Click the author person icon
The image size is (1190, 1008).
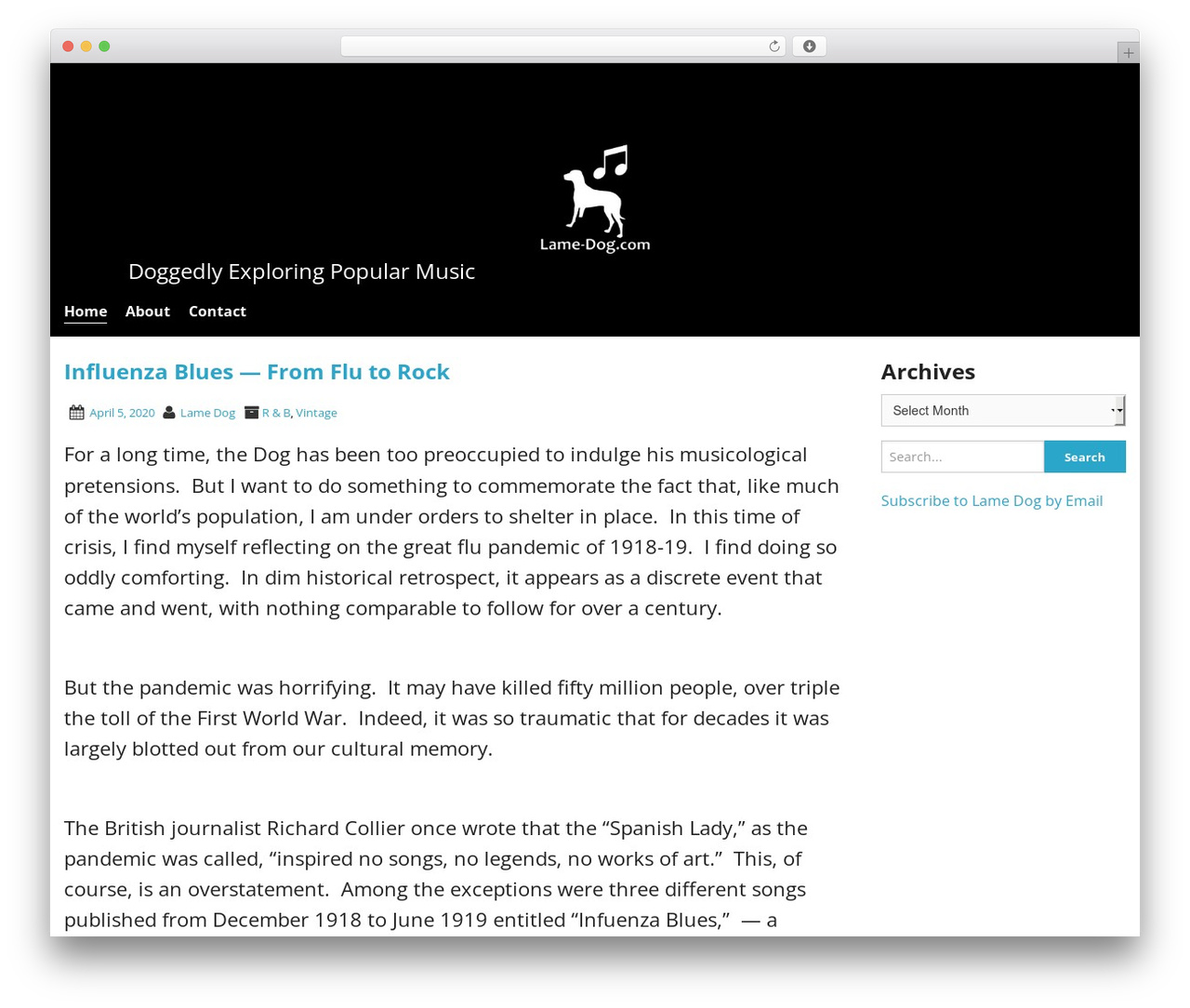[x=169, y=413]
